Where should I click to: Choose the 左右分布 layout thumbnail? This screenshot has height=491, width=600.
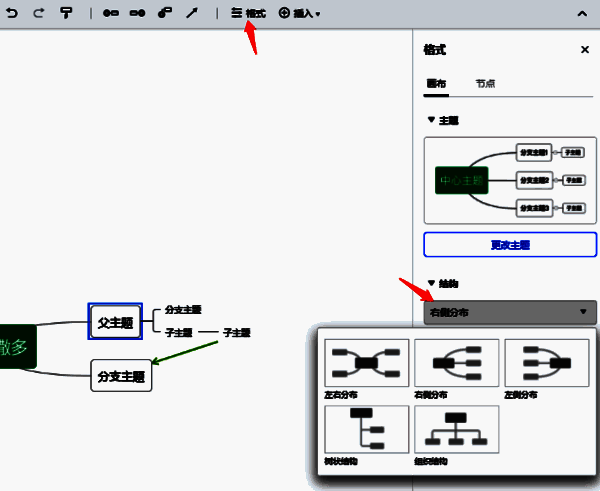pyautogui.click(x=366, y=362)
